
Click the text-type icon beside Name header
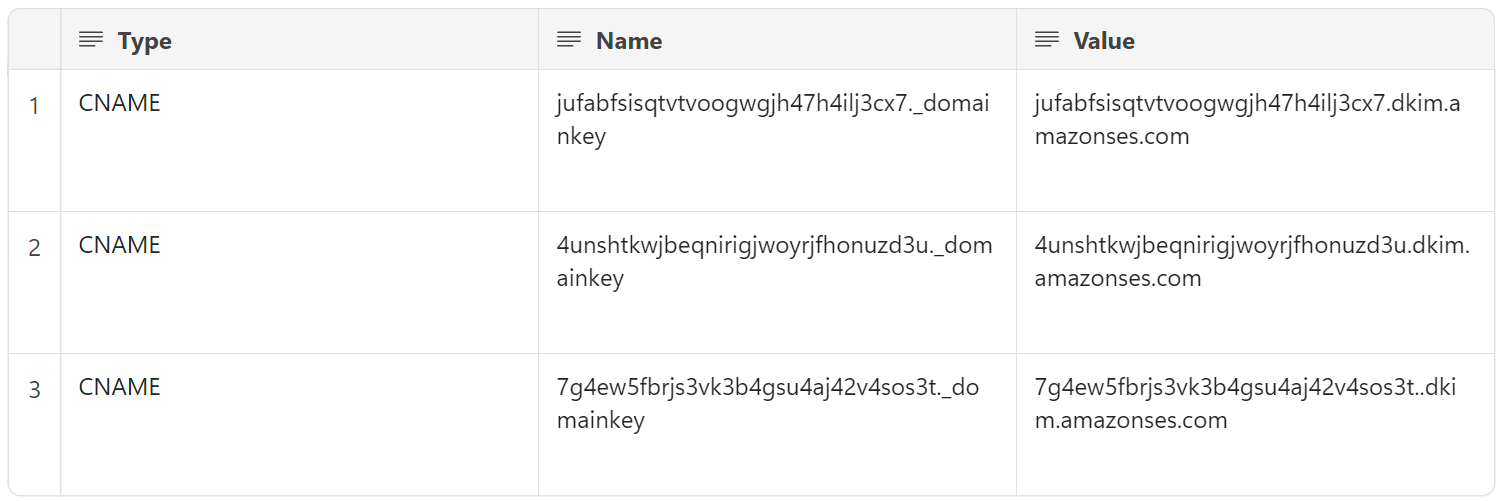click(x=569, y=40)
